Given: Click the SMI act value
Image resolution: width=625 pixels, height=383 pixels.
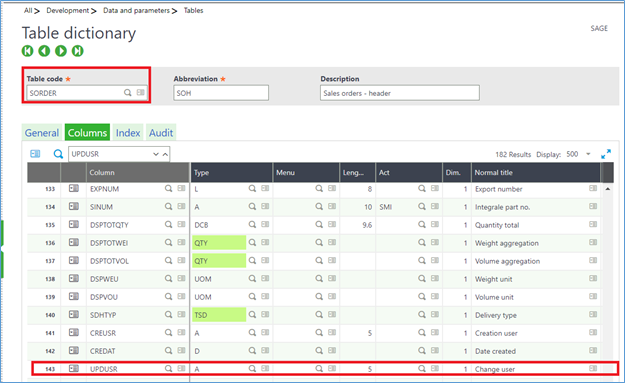Looking at the screenshot, I should [x=385, y=207].
